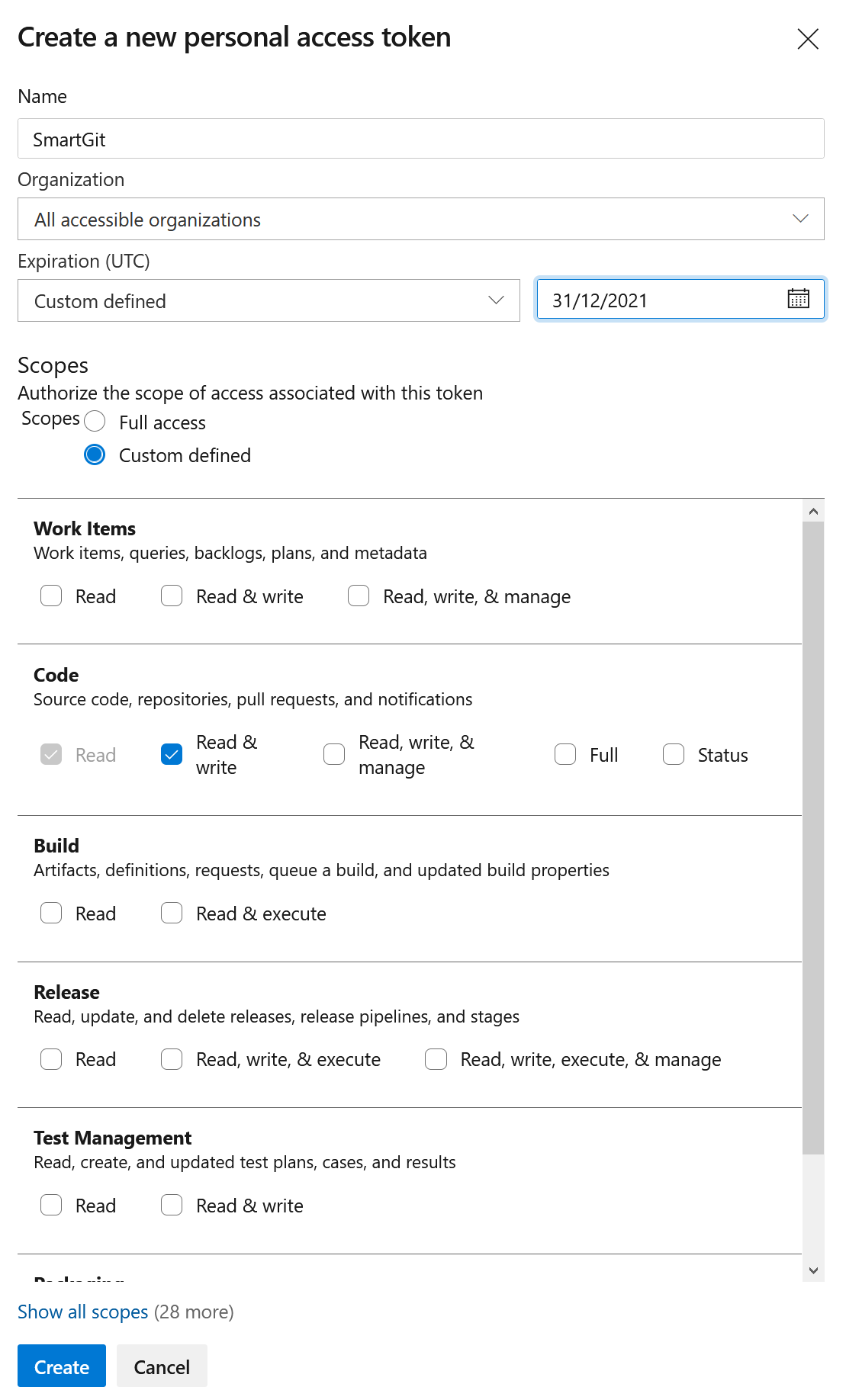Click the scopes list scroll down arrow
Screen dimensions: 846x1400
pos(813,1270)
